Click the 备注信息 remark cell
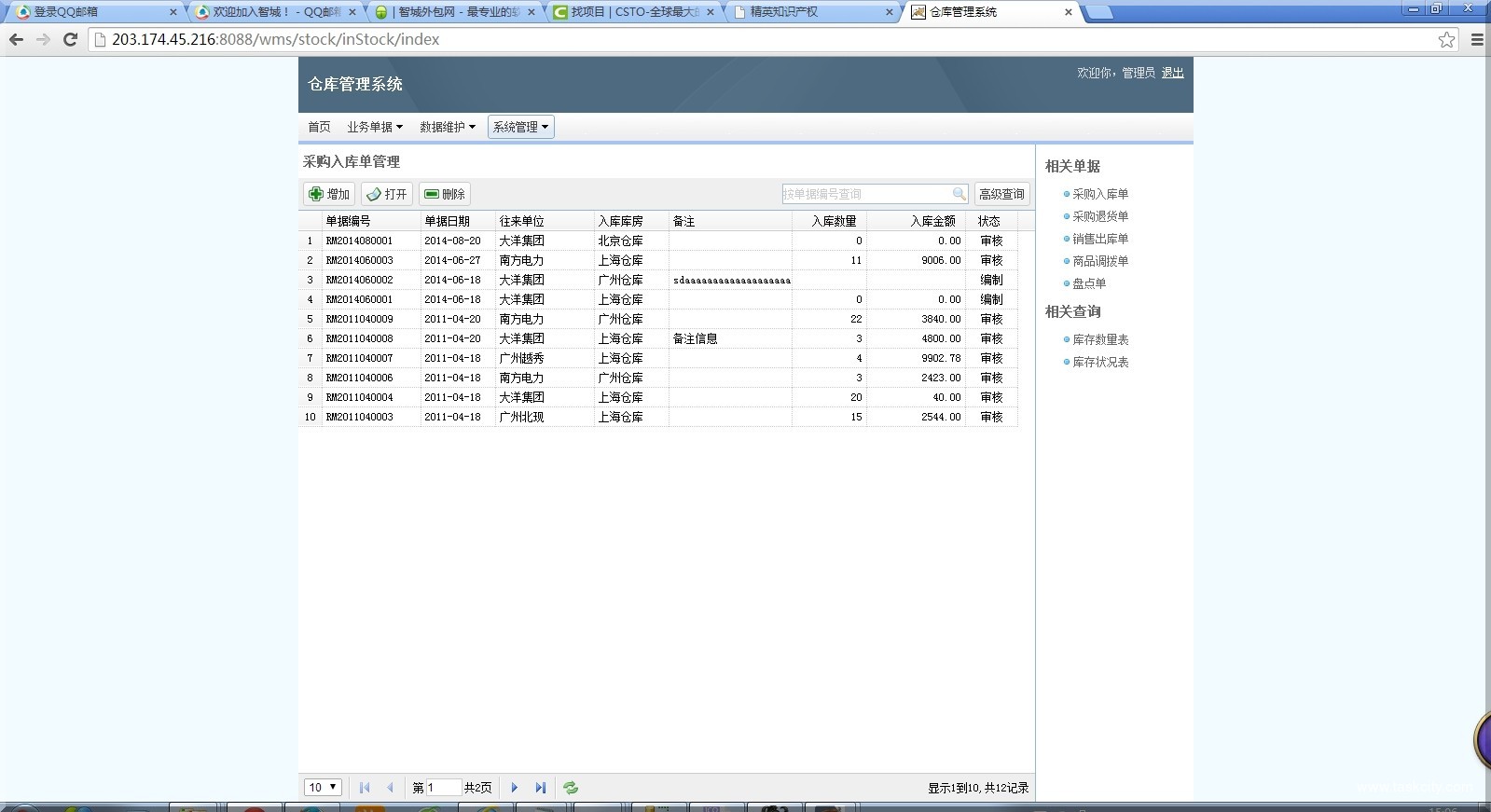This screenshot has width=1491, height=812. coord(730,338)
